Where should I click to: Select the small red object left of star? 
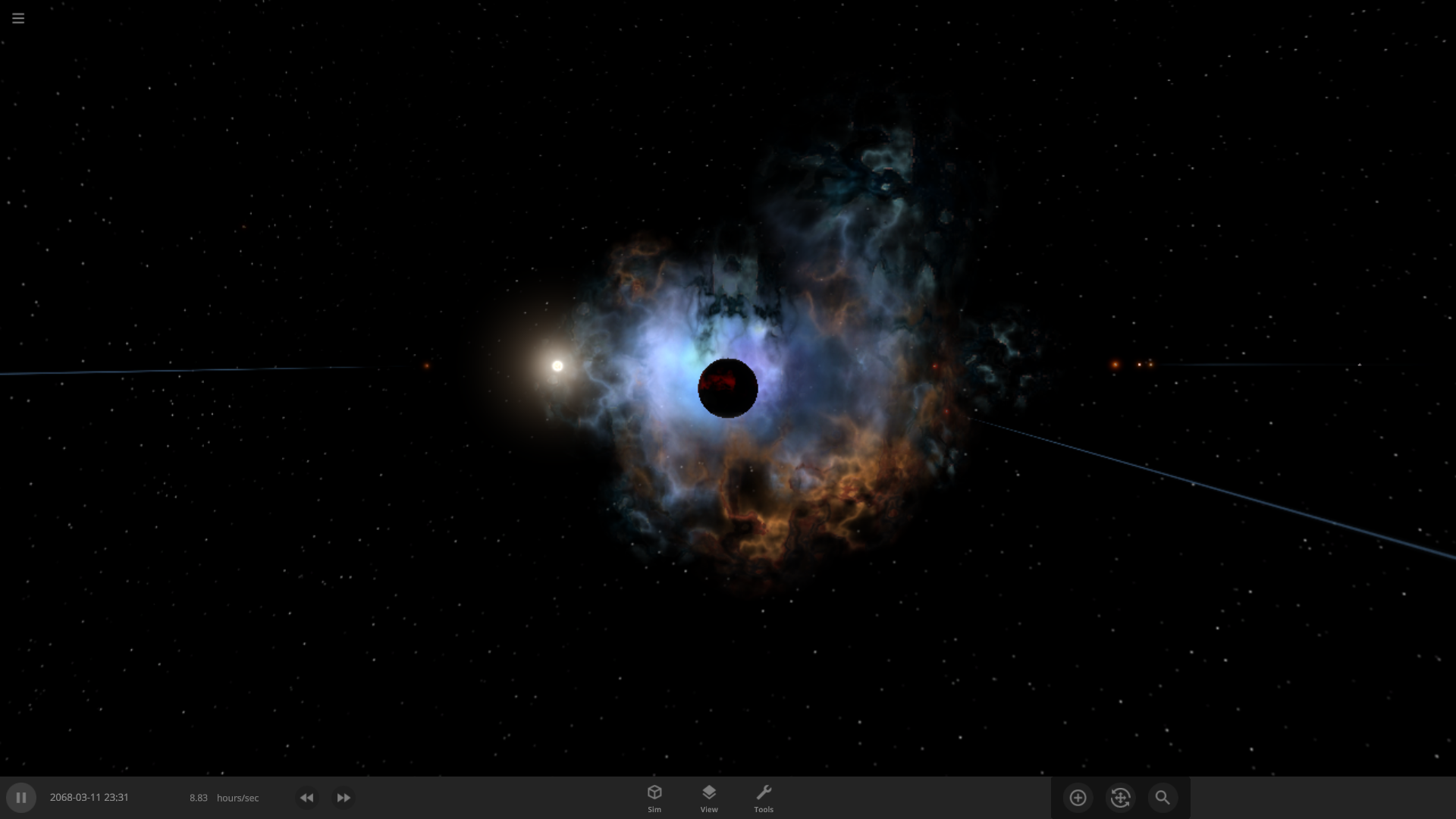tap(426, 366)
